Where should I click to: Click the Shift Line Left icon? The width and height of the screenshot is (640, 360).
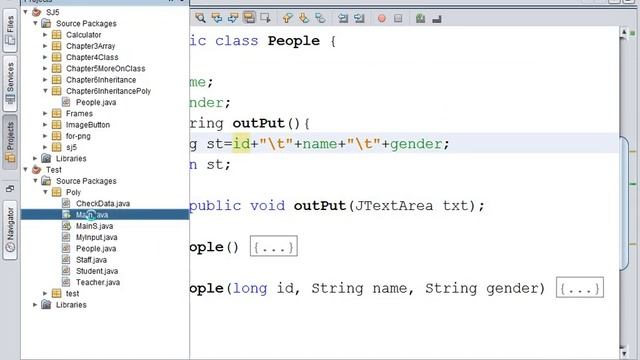point(343,18)
